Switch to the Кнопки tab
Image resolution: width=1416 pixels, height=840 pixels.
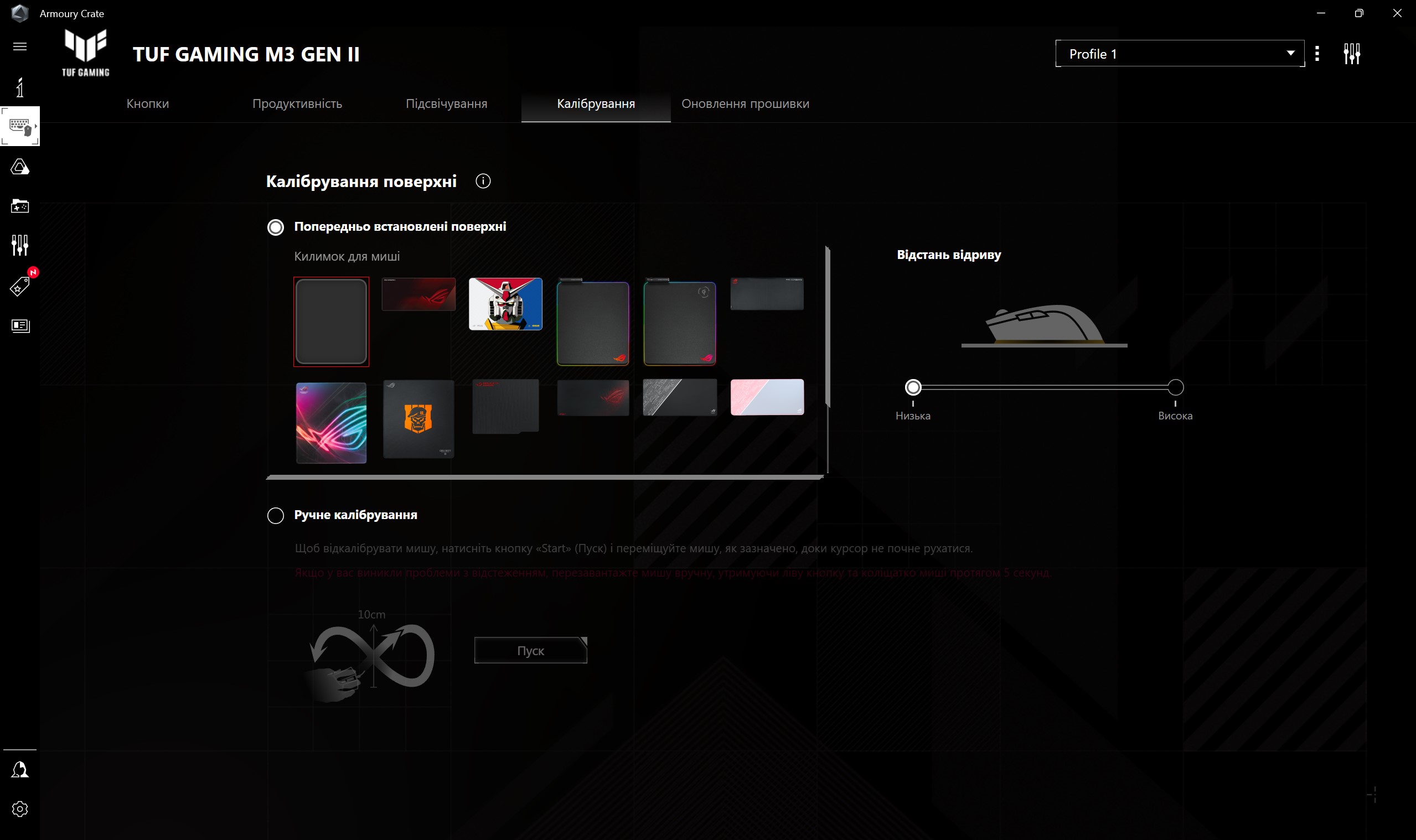(148, 103)
